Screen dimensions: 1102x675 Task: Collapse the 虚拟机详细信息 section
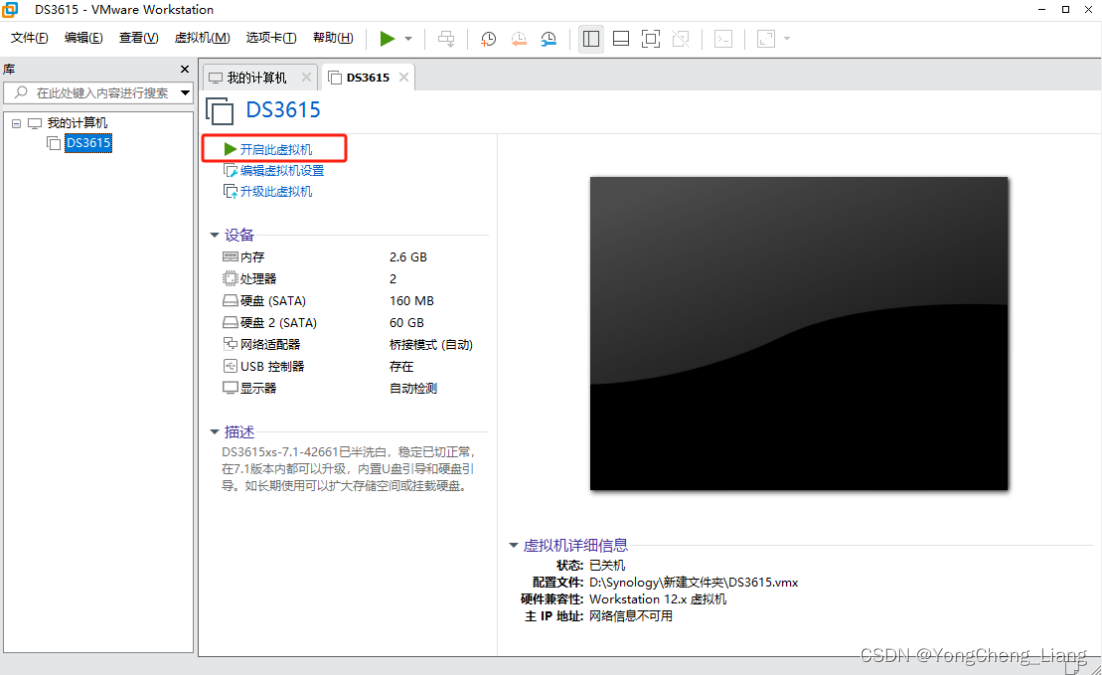coord(513,545)
